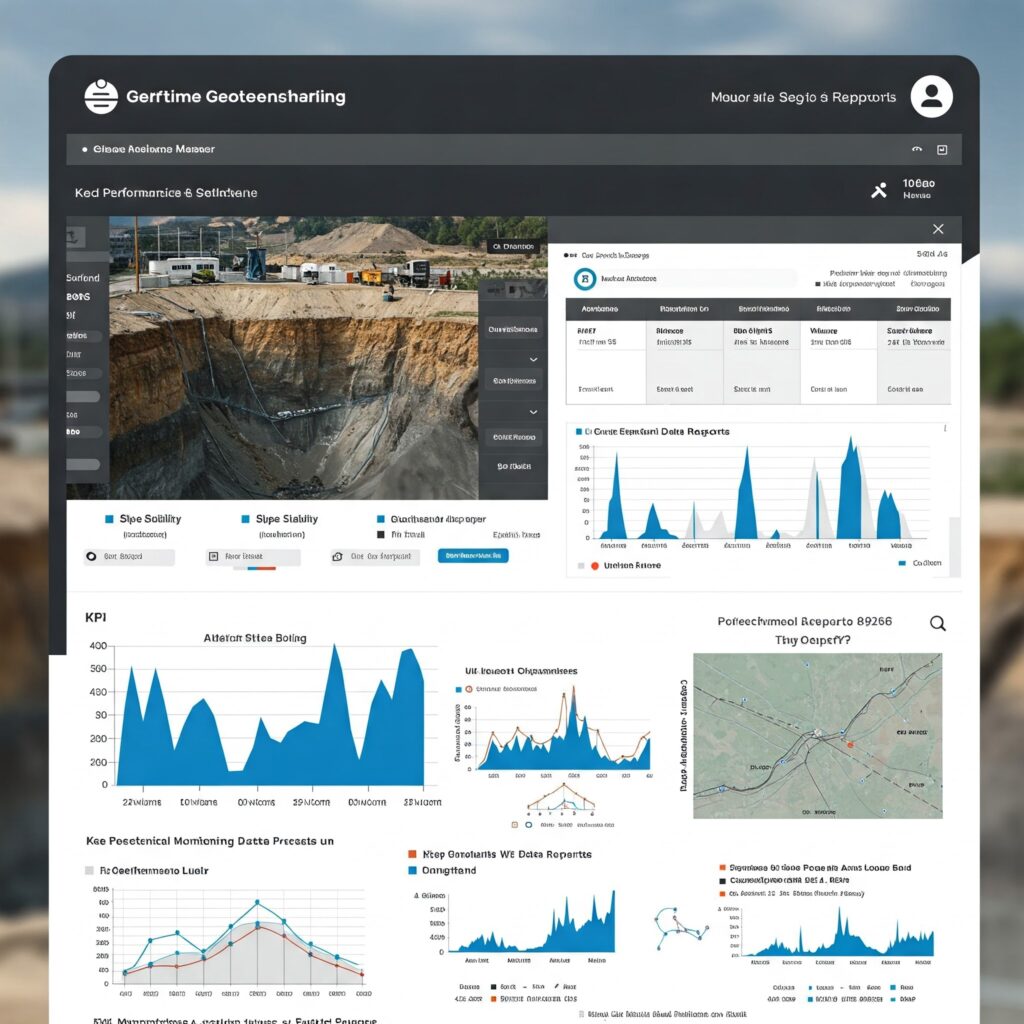Toggle the second Slpe Slablity legend checkbox

point(245,519)
